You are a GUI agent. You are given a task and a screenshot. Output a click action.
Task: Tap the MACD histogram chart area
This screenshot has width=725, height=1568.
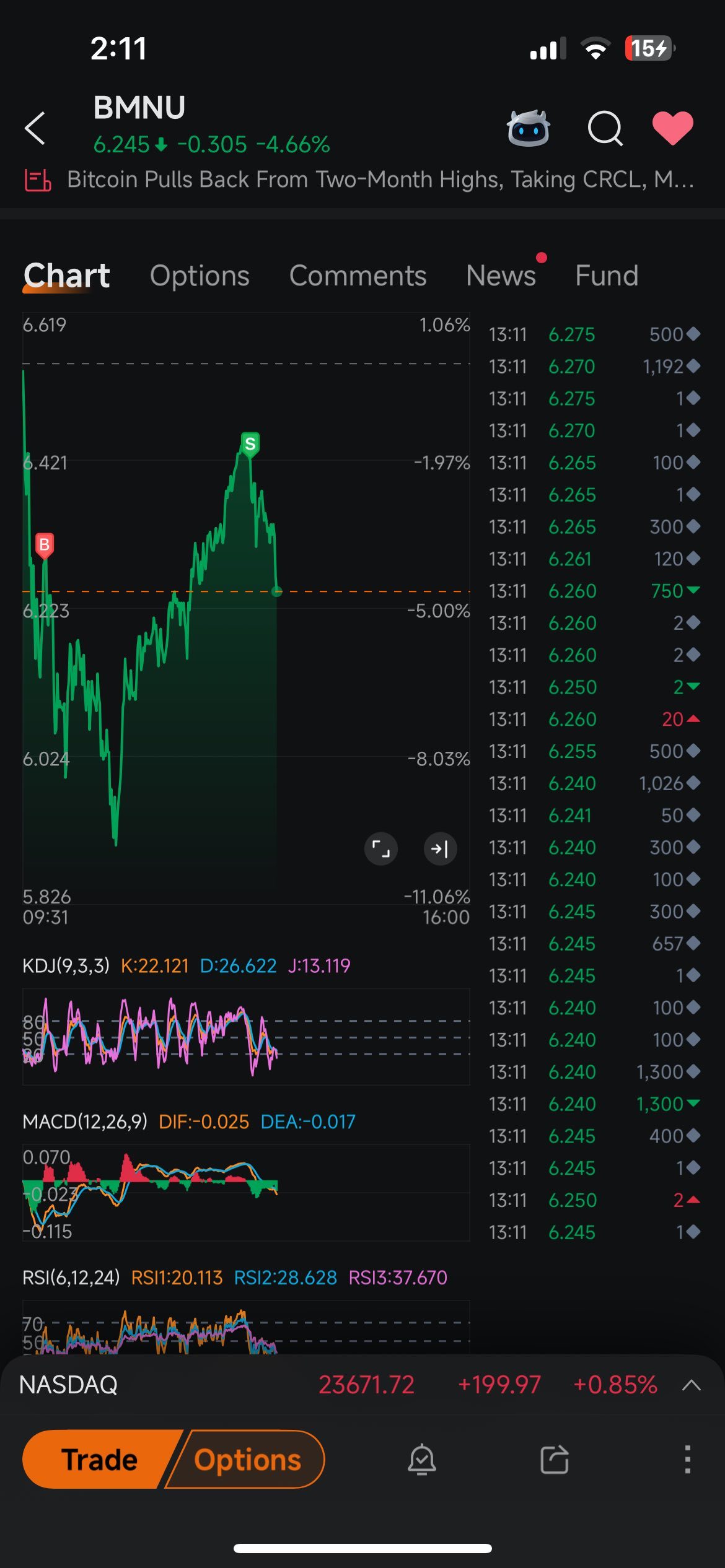pyautogui.click(x=246, y=1193)
